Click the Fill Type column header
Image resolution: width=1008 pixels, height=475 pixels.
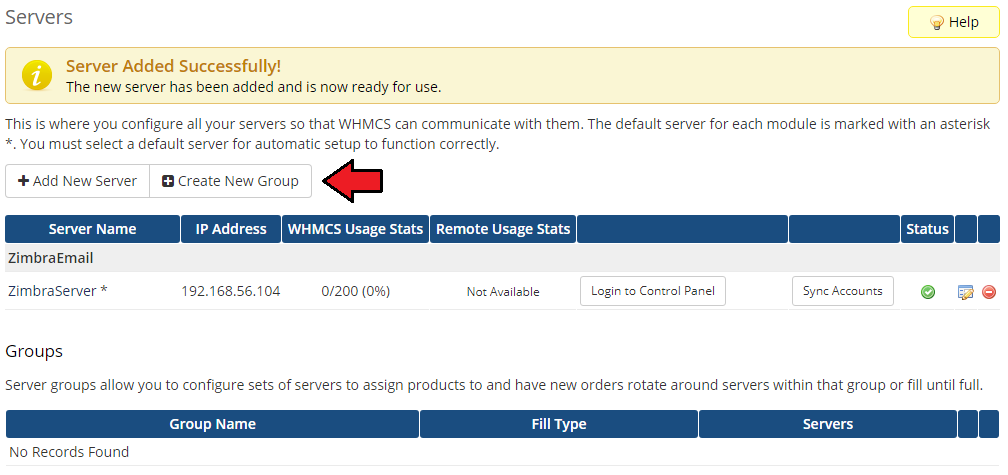(559, 424)
